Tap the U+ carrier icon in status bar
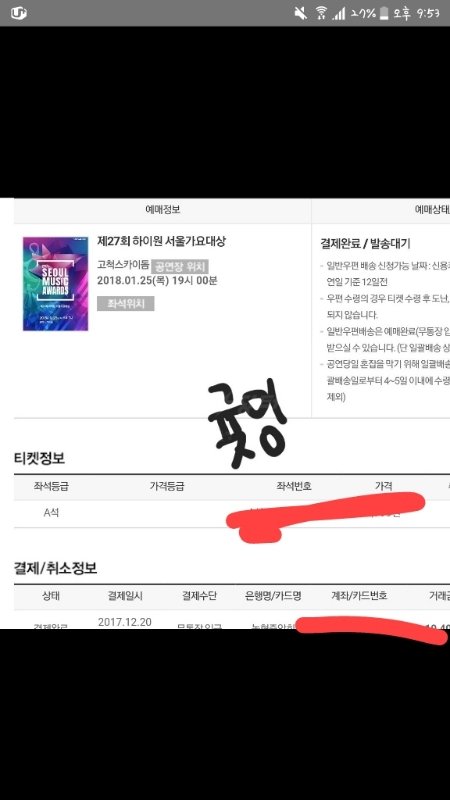 click(18, 13)
